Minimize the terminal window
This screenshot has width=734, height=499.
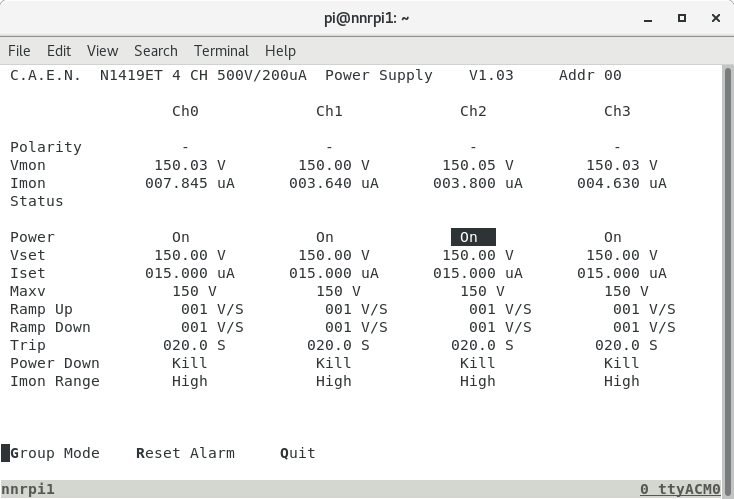click(x=648, y=19)
